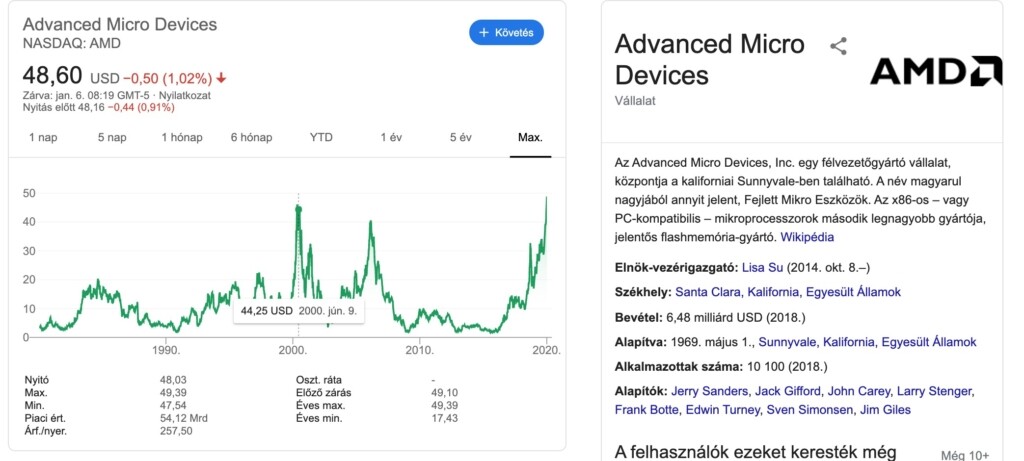Open the Sven Simonsen founder link
The height and width of the screenshot is (461, 1024).
pyautogui.click(x=811, y=409)
